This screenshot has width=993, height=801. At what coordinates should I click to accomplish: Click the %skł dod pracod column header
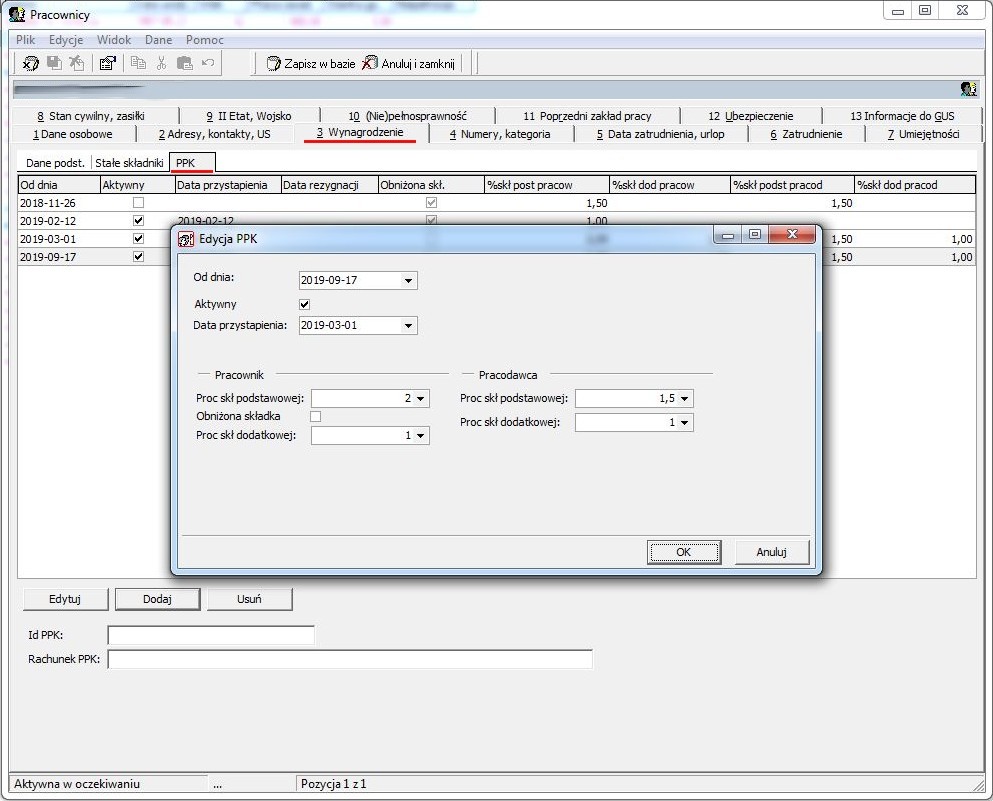(x=914, y=185)
